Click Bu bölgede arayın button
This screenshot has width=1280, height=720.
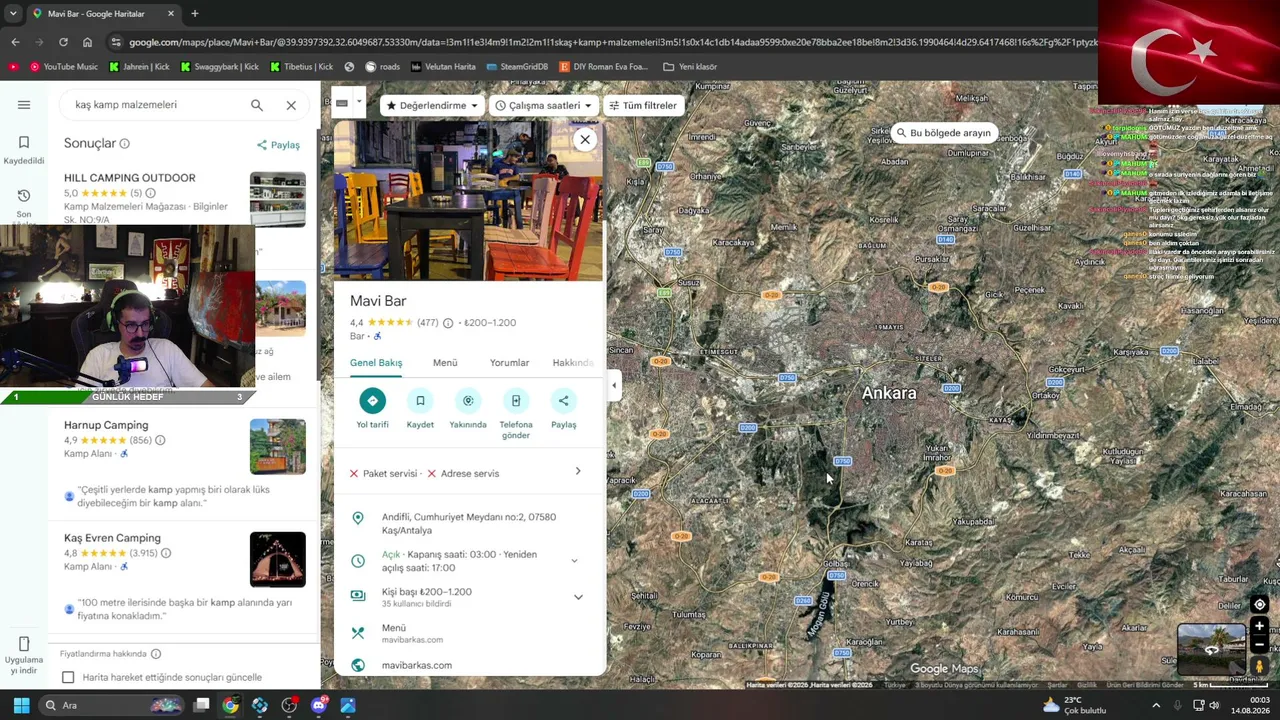point(942,133)
